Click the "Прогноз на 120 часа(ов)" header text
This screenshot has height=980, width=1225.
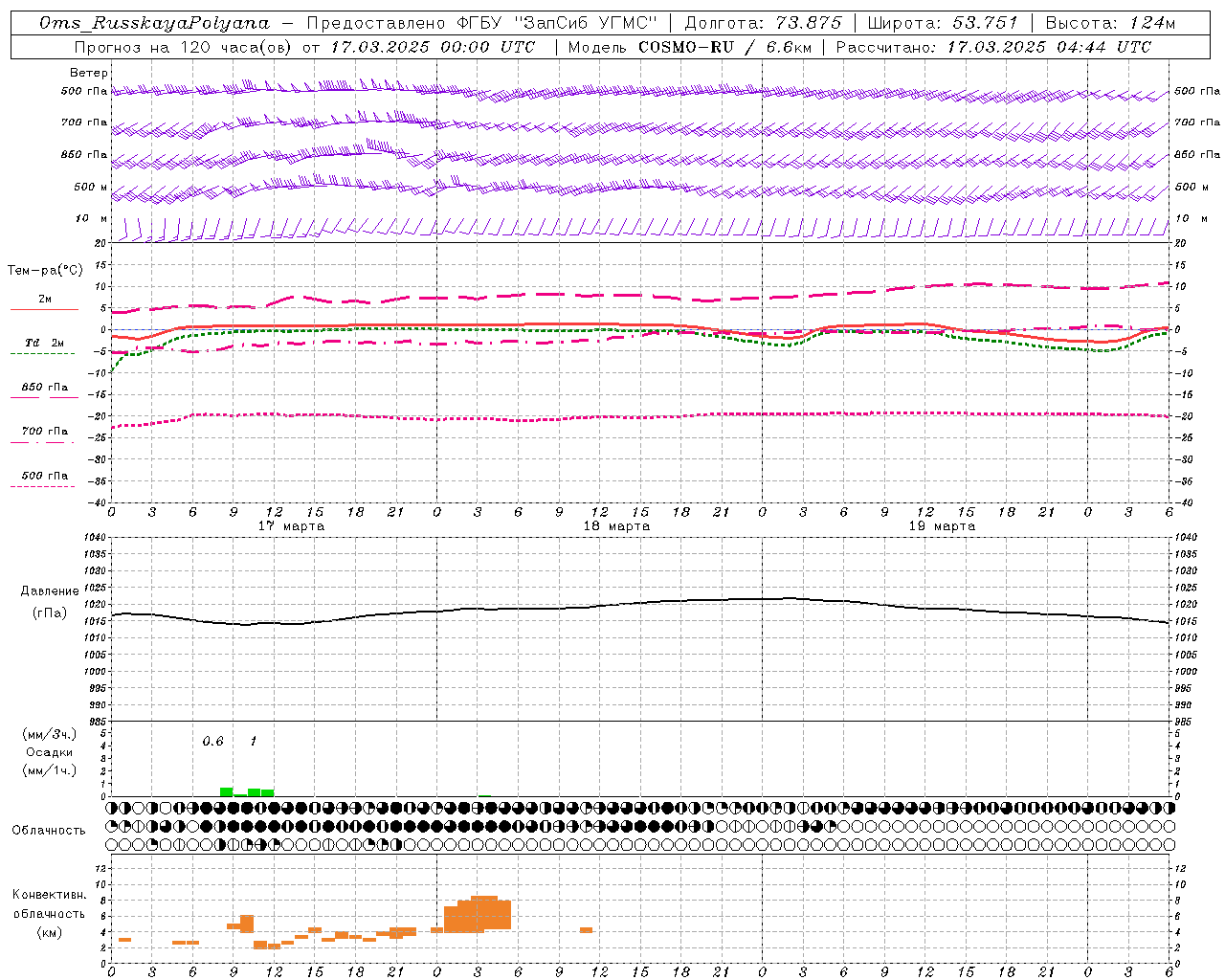(x=183, y=47)
